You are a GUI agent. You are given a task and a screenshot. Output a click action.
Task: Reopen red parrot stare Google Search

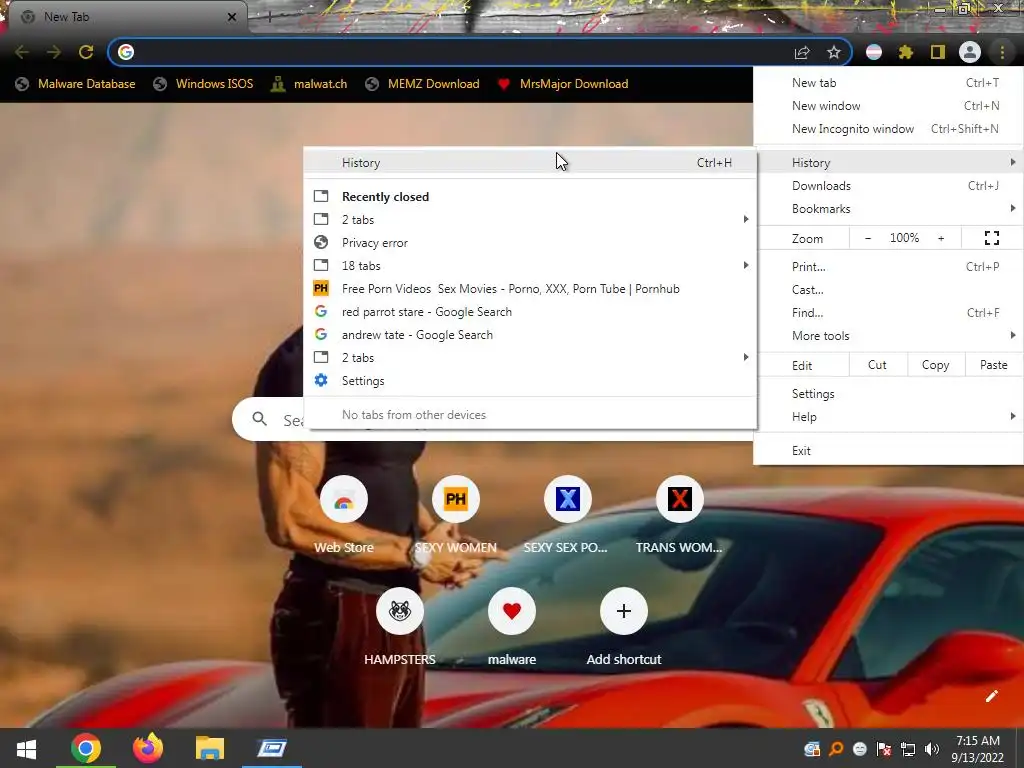click(x=530, y=312)
